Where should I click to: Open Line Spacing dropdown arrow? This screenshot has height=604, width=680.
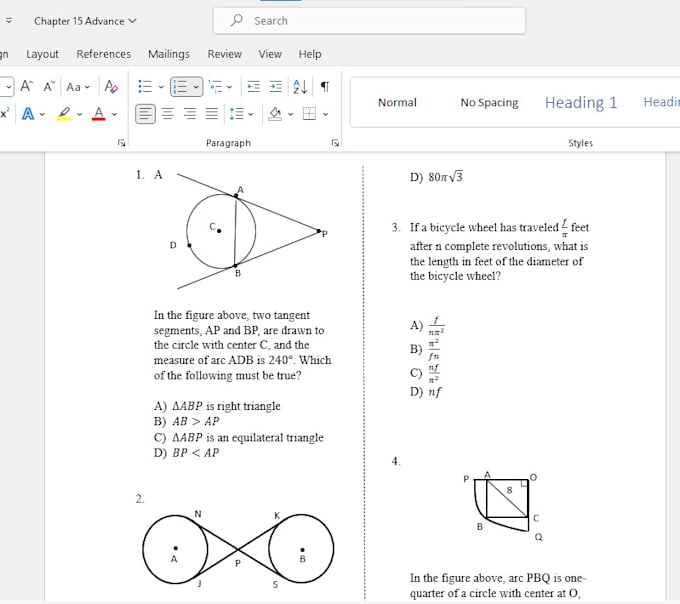[251, 114]
